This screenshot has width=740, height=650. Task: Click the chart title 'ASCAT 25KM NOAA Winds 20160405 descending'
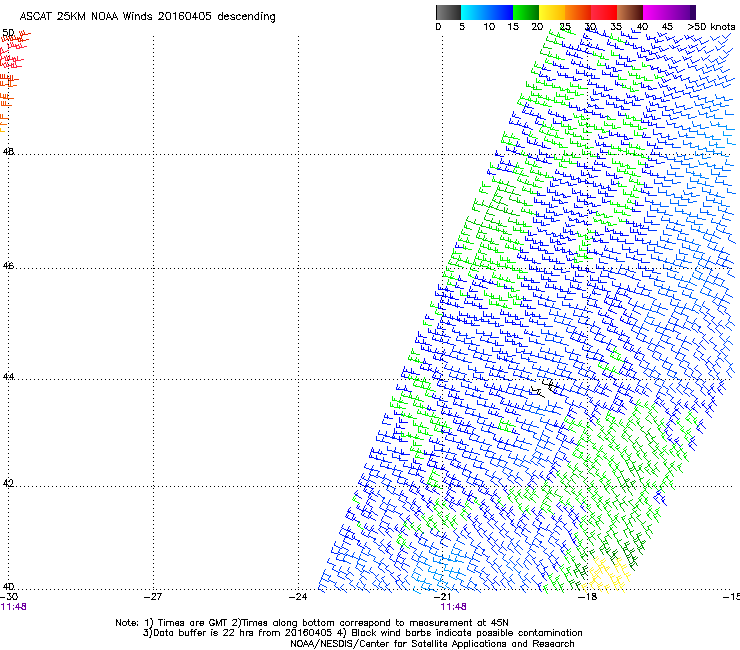(x=147, y=17)
